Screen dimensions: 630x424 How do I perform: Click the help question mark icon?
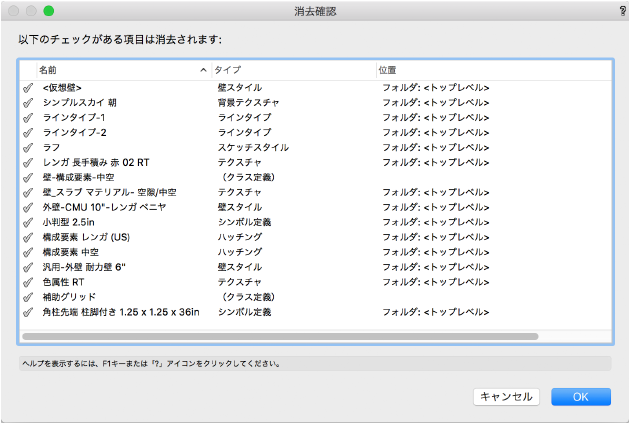pos(622,9)
